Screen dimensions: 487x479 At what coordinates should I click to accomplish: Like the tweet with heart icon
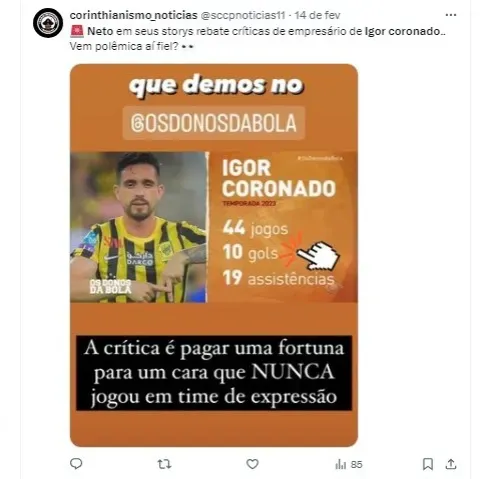point(252,464)
